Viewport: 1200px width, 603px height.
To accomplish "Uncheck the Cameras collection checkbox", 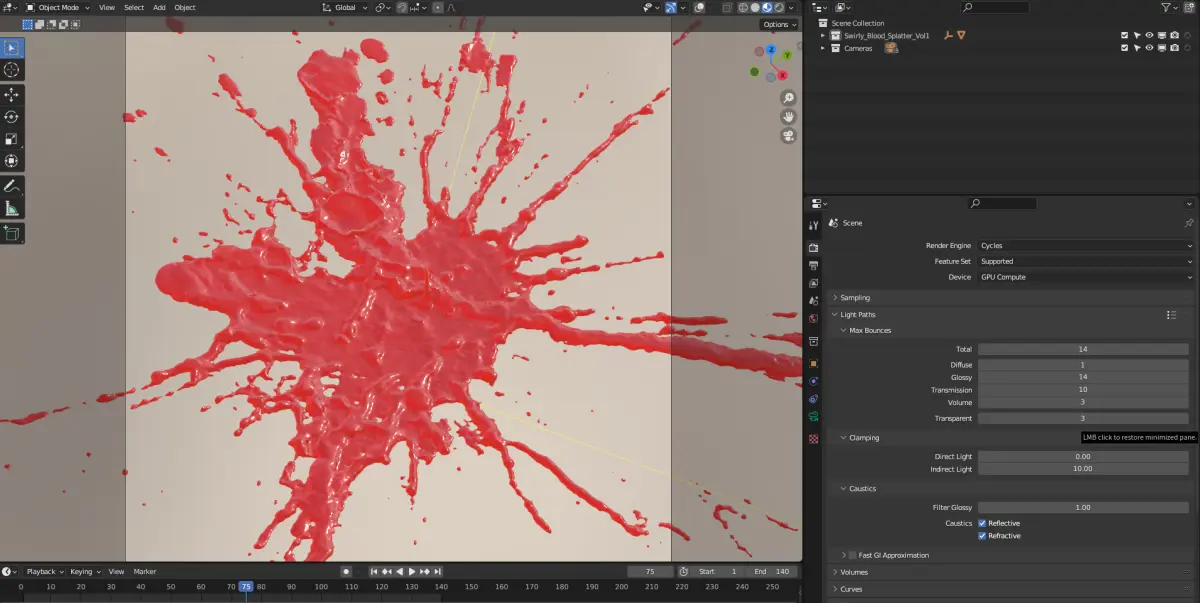I will tap(1125, 48).
